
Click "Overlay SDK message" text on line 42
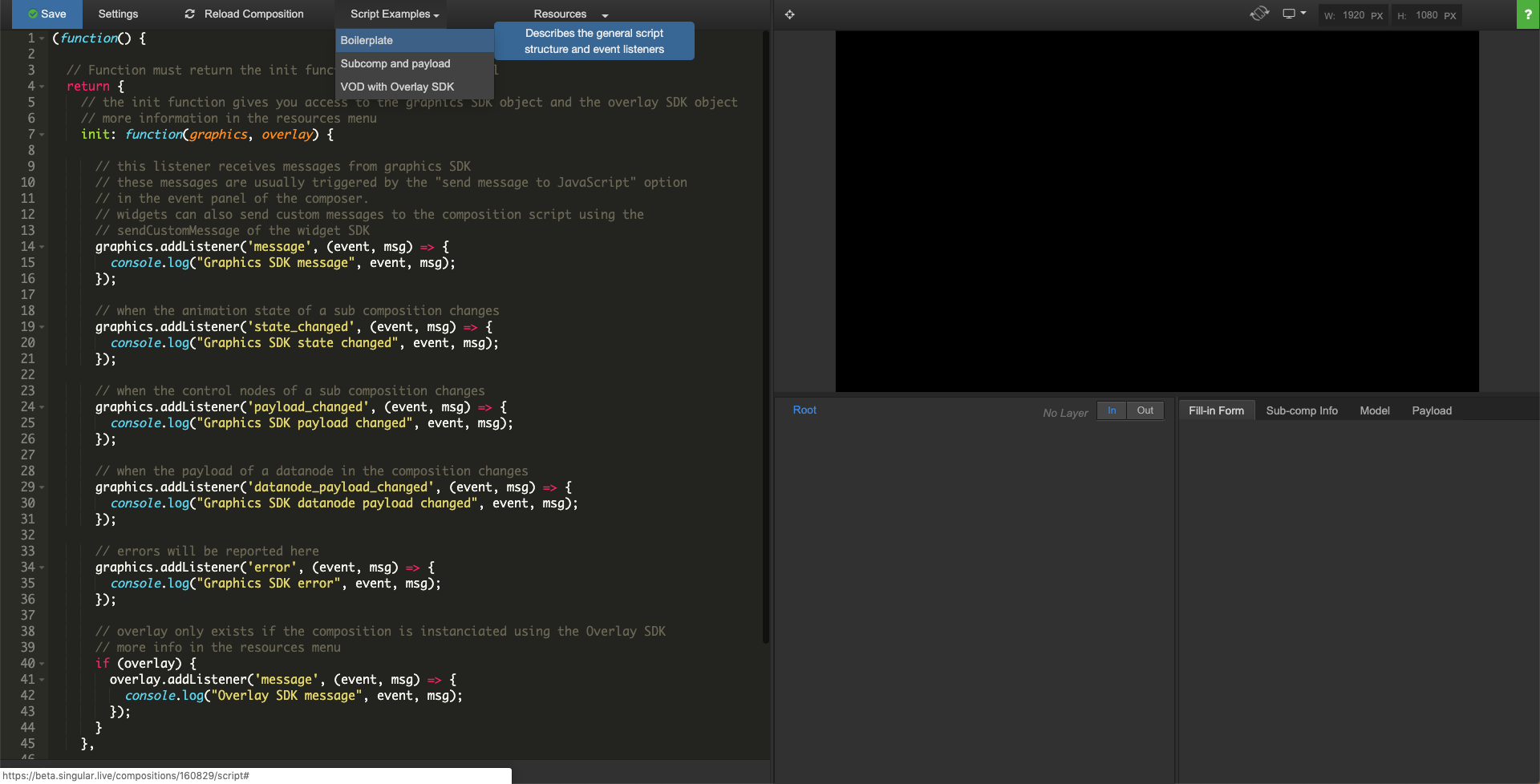[286, 696]
